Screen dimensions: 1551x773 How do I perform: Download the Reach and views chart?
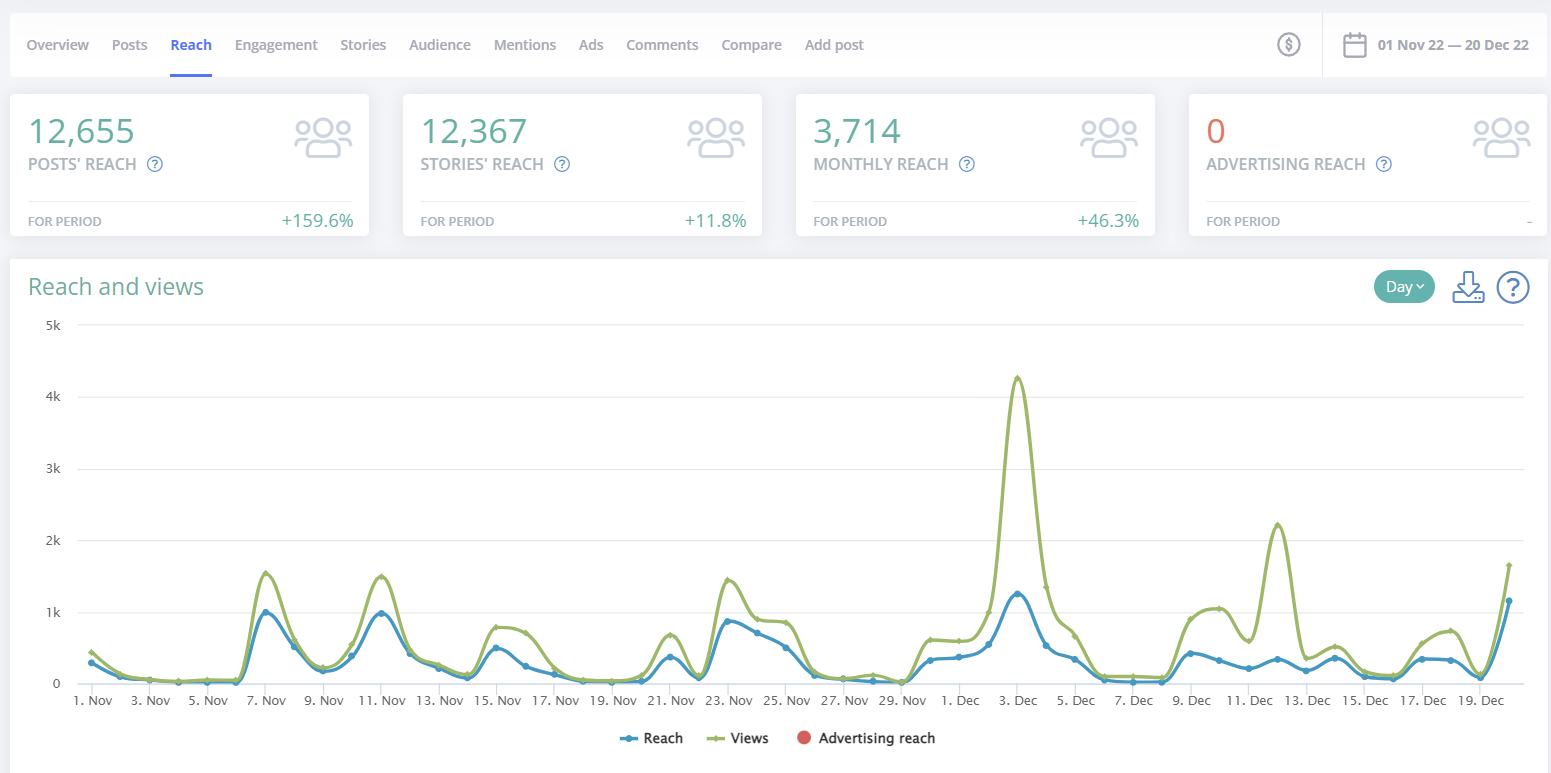[x=1467, y=287]
